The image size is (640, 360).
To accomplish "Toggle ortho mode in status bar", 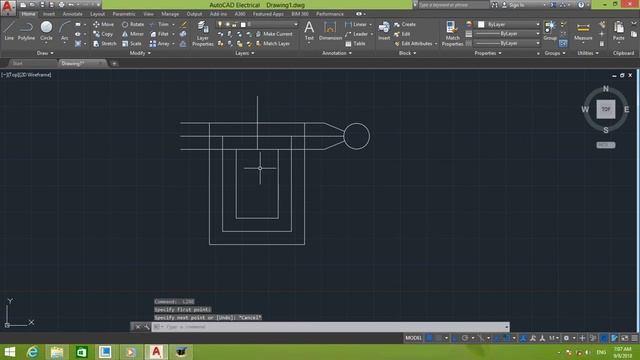I will pyautogui.click(x=455, y=338).
